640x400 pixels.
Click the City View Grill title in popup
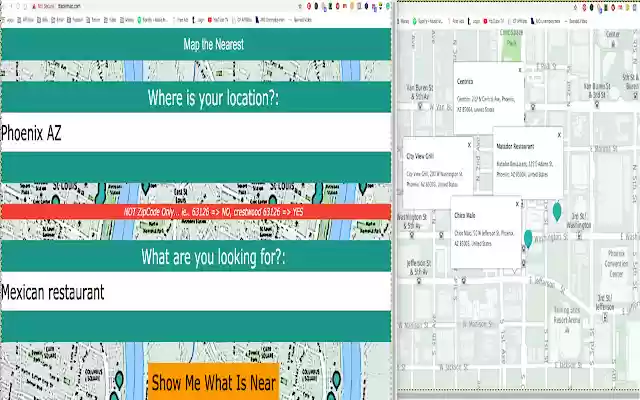click(420, 156)
